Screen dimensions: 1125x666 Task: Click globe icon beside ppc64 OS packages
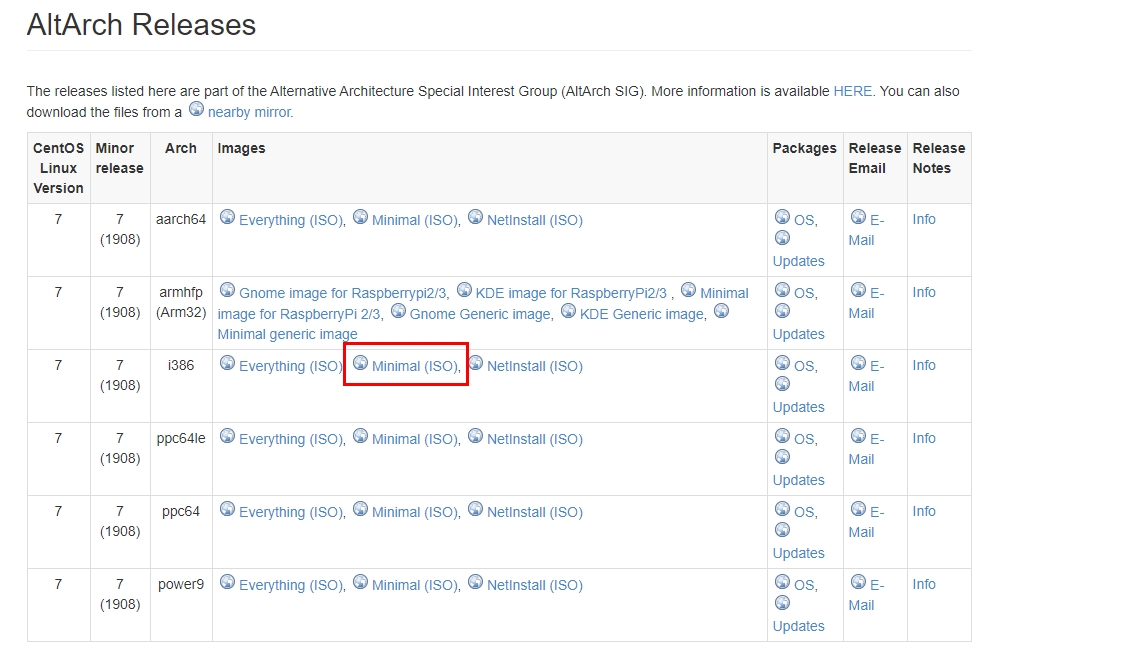[x=783, y=510]
